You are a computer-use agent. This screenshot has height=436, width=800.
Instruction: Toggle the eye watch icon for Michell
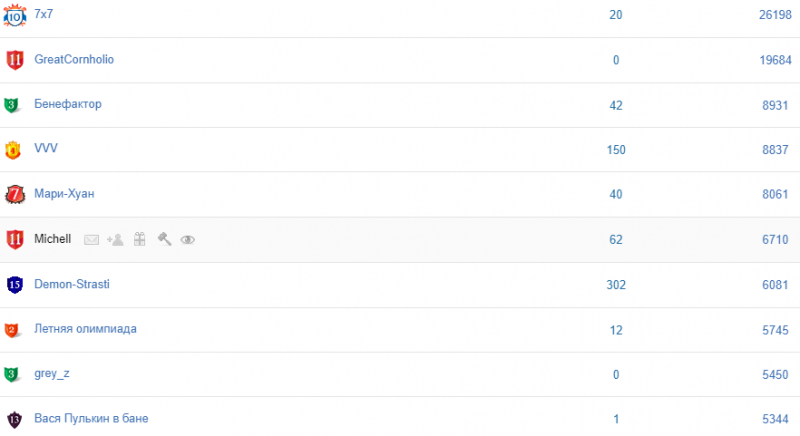click(188, 240)
